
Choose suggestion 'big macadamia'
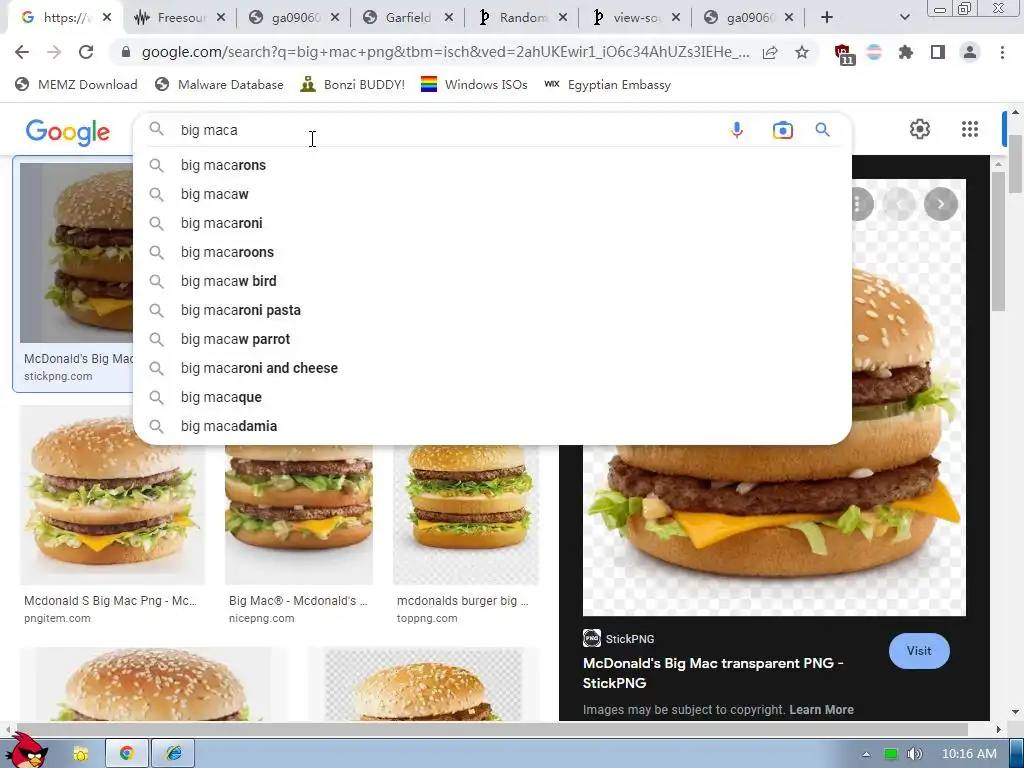[492, 426]
